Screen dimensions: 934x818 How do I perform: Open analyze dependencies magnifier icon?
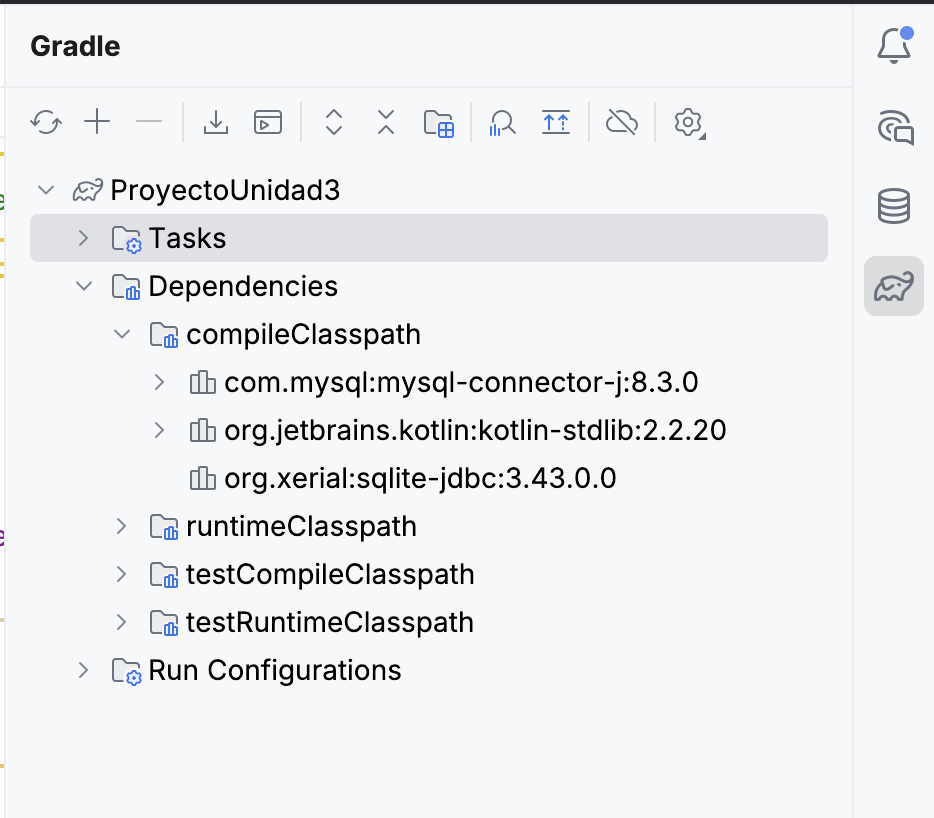tap(502, 123)
